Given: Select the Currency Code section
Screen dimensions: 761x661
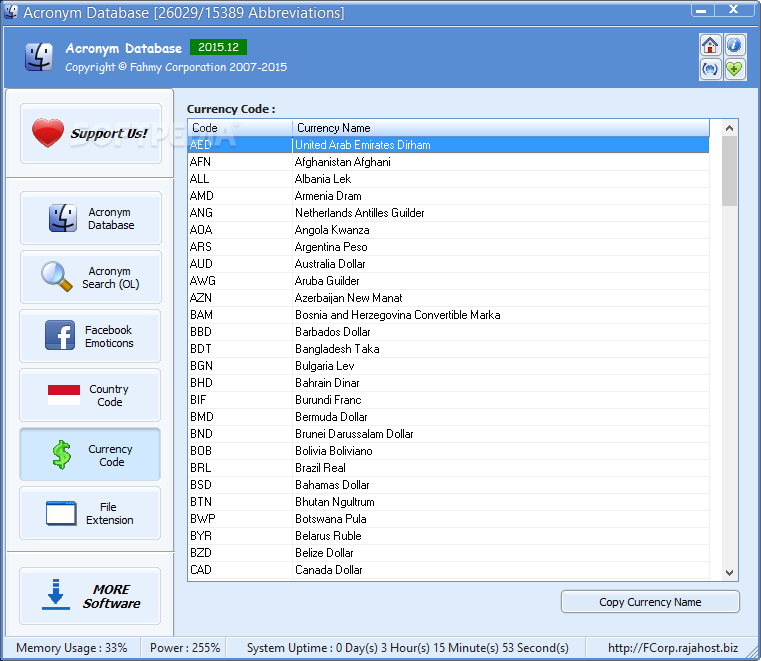Looking at the screenshot, I should pyautogui.click(x=90, y=455).
